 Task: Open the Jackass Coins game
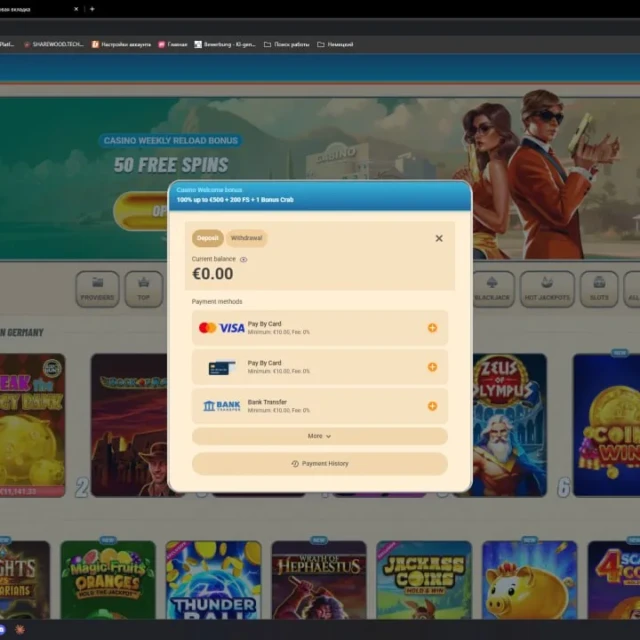click(424, 580)
